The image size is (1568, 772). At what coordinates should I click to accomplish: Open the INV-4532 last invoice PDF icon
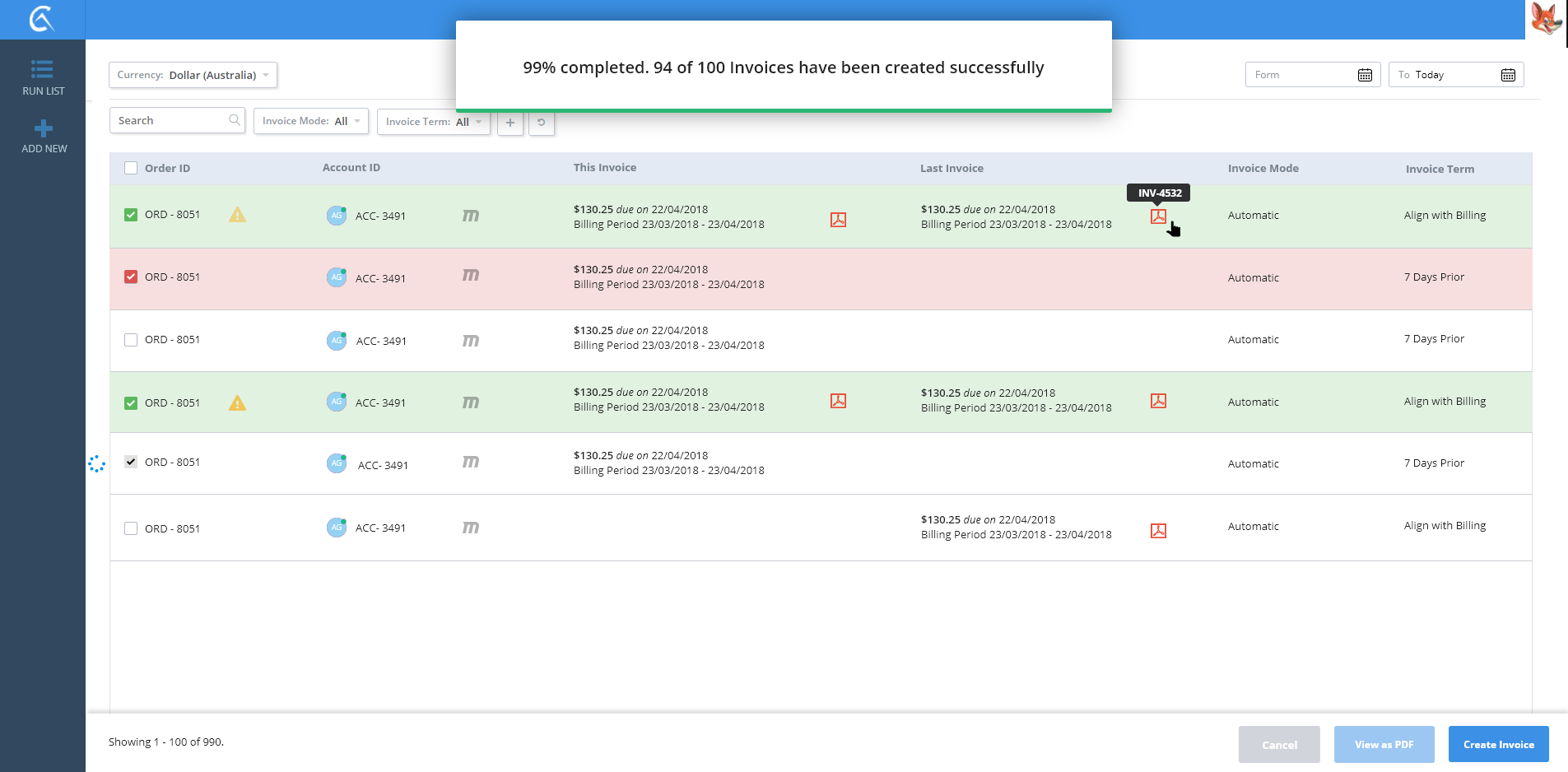tap(1158, 216)
